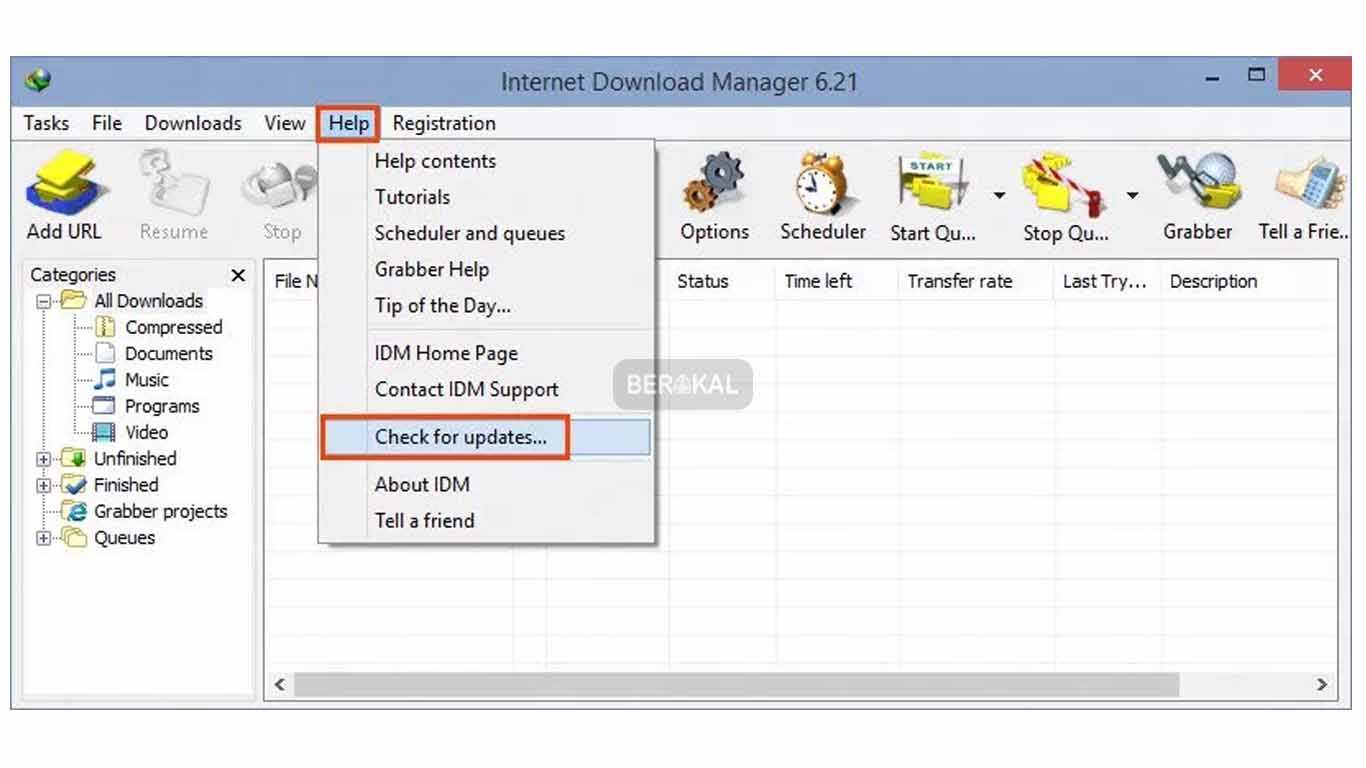Select the Music category
1366x768 pixels.
(x=147, y=380)
